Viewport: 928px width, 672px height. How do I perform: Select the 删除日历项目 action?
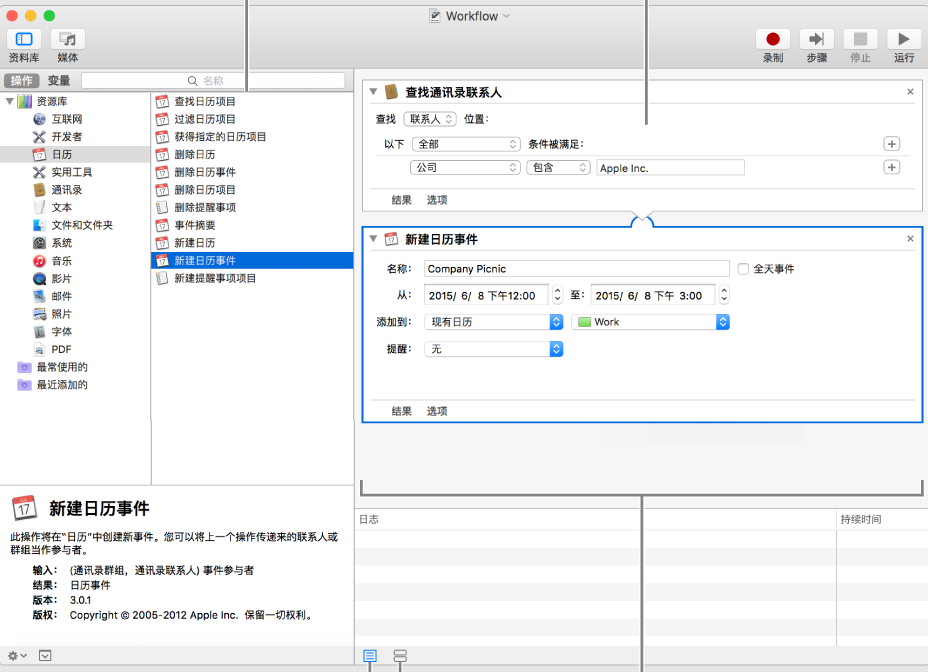(x=205, y=190)
